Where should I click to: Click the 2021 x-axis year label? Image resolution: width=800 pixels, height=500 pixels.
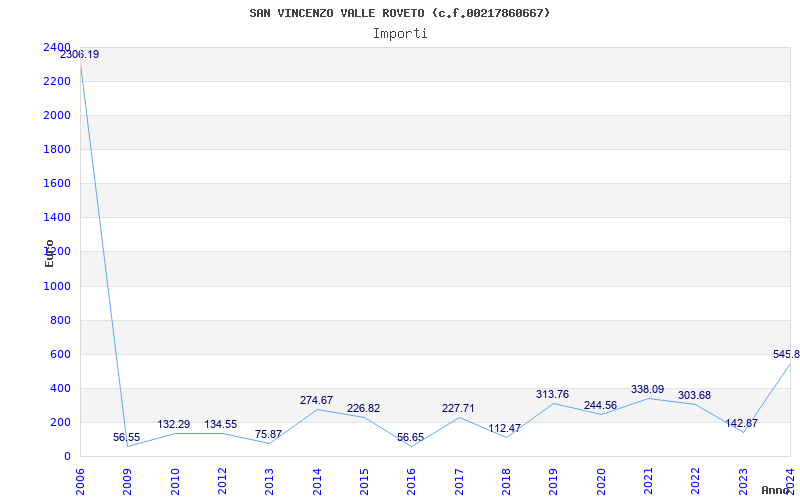click(x=648, y=481)
